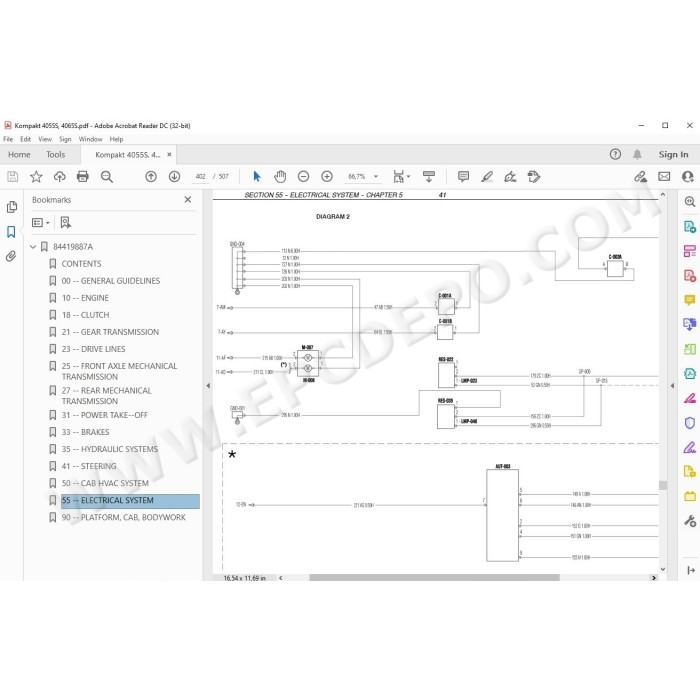Expand right tools pane arrow

(x=672, y=386)
